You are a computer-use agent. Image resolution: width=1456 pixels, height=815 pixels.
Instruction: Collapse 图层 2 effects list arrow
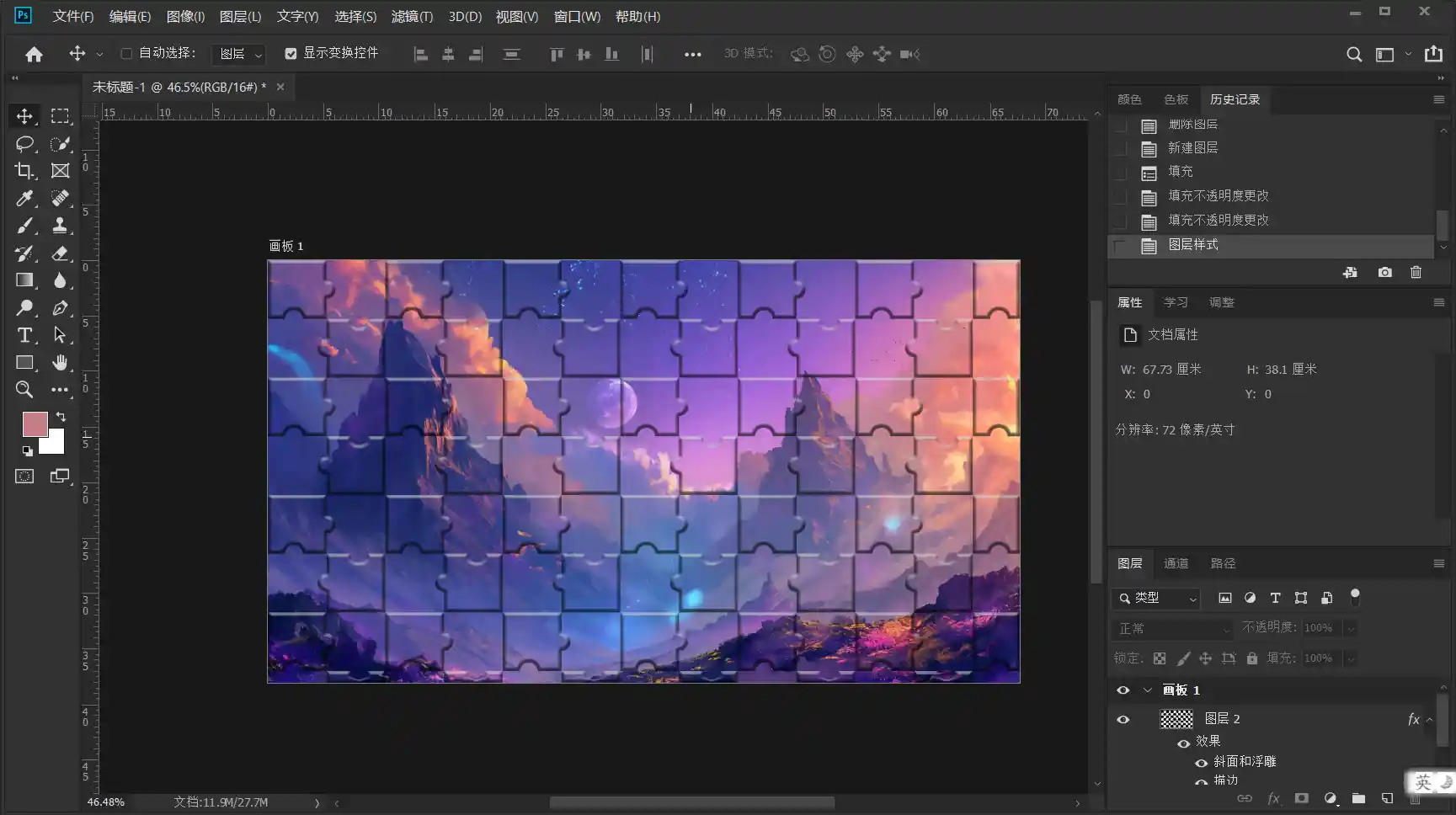[1429, 720]
